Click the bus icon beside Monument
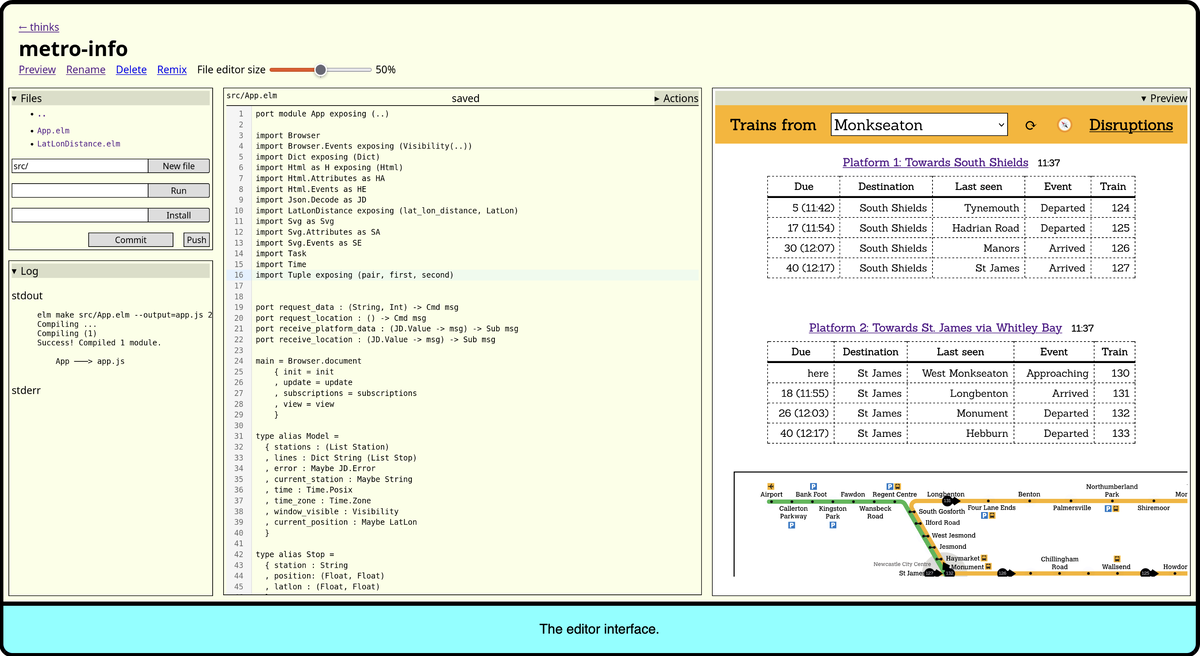 (x=989, y=567)
